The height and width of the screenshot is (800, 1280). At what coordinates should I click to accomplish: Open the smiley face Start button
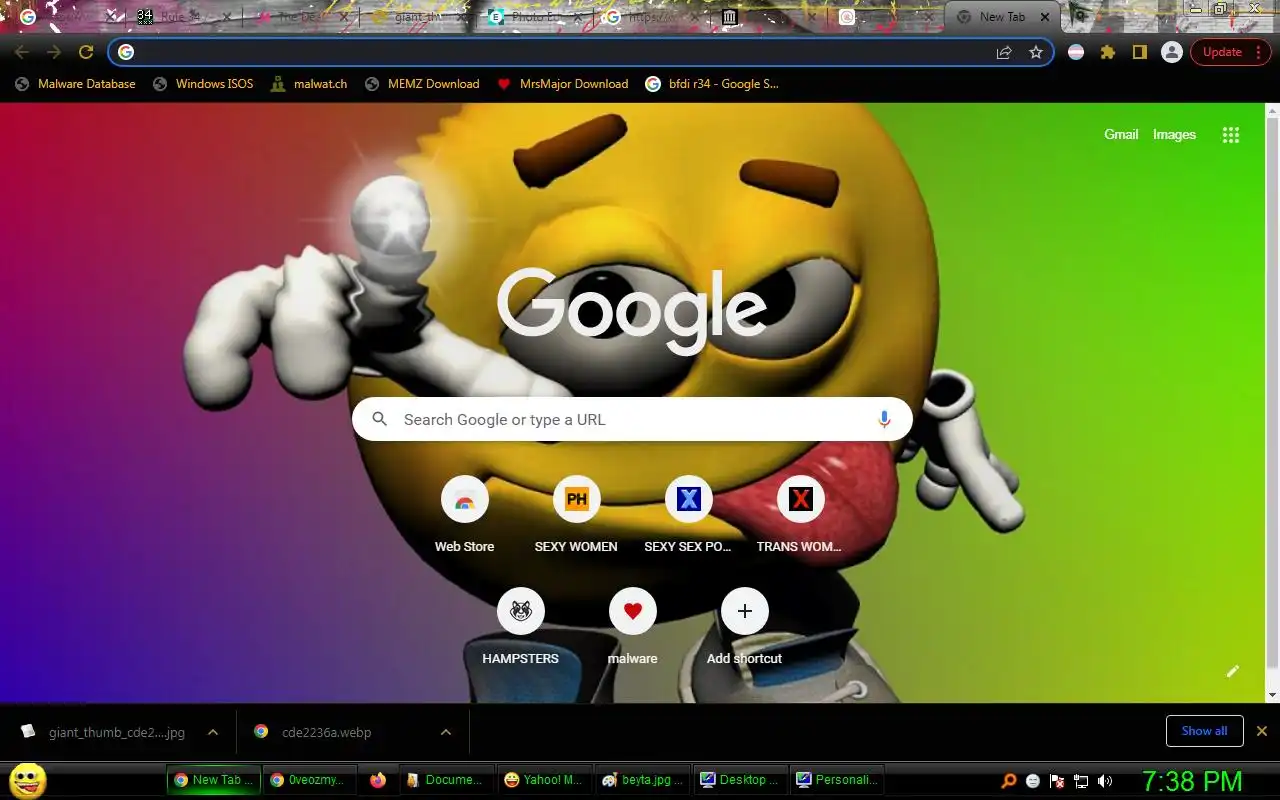28,780
